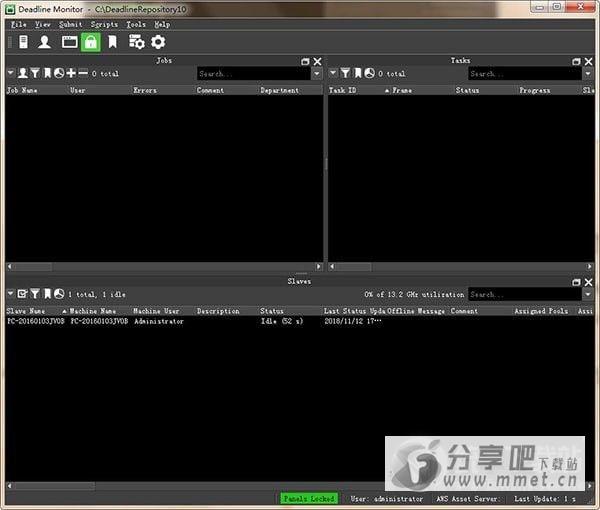This screenshot has width=600, height=510.
Task: Sort Jobs by User column header
Action: point(78,90)
